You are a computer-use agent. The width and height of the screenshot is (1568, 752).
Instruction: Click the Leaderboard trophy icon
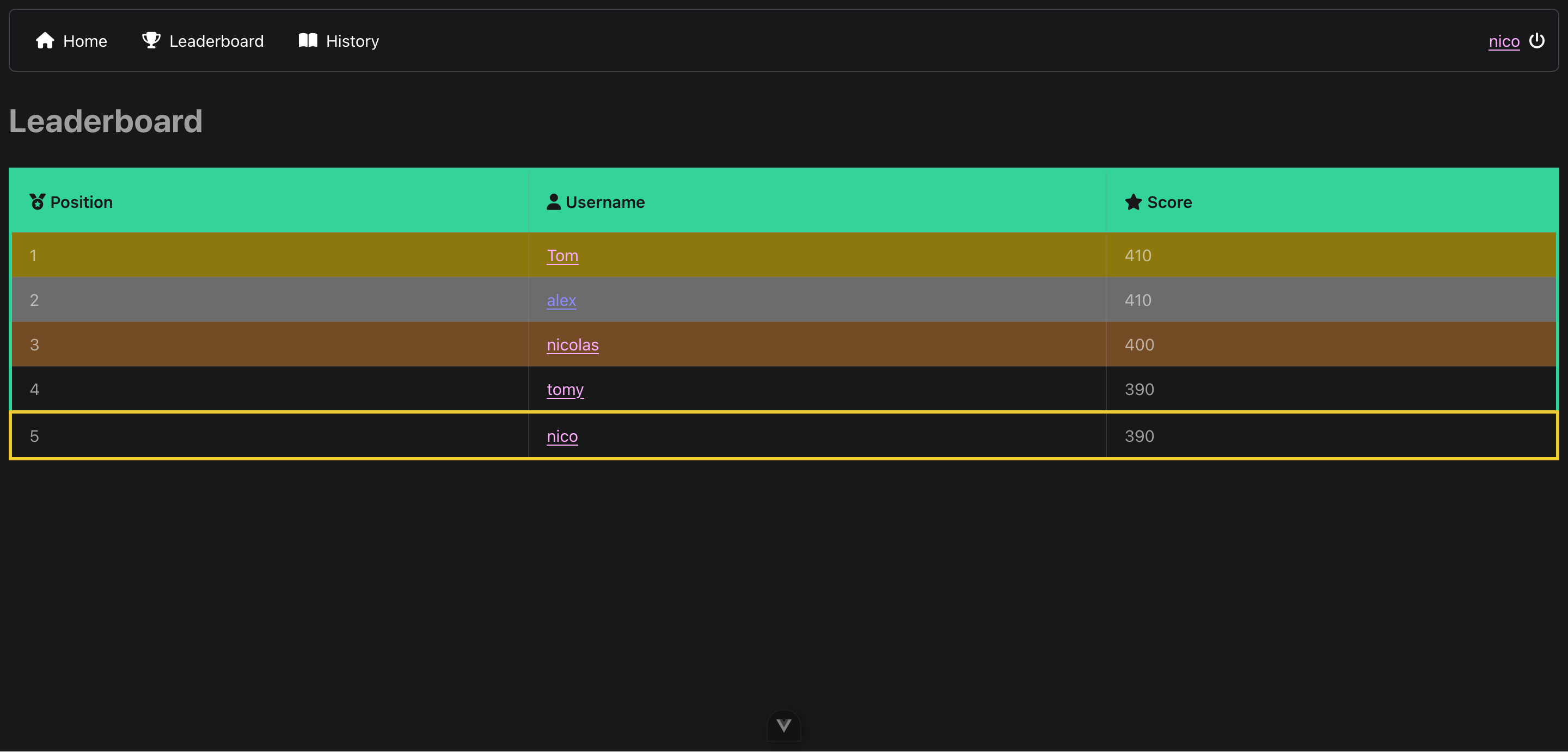pos(151,40)
